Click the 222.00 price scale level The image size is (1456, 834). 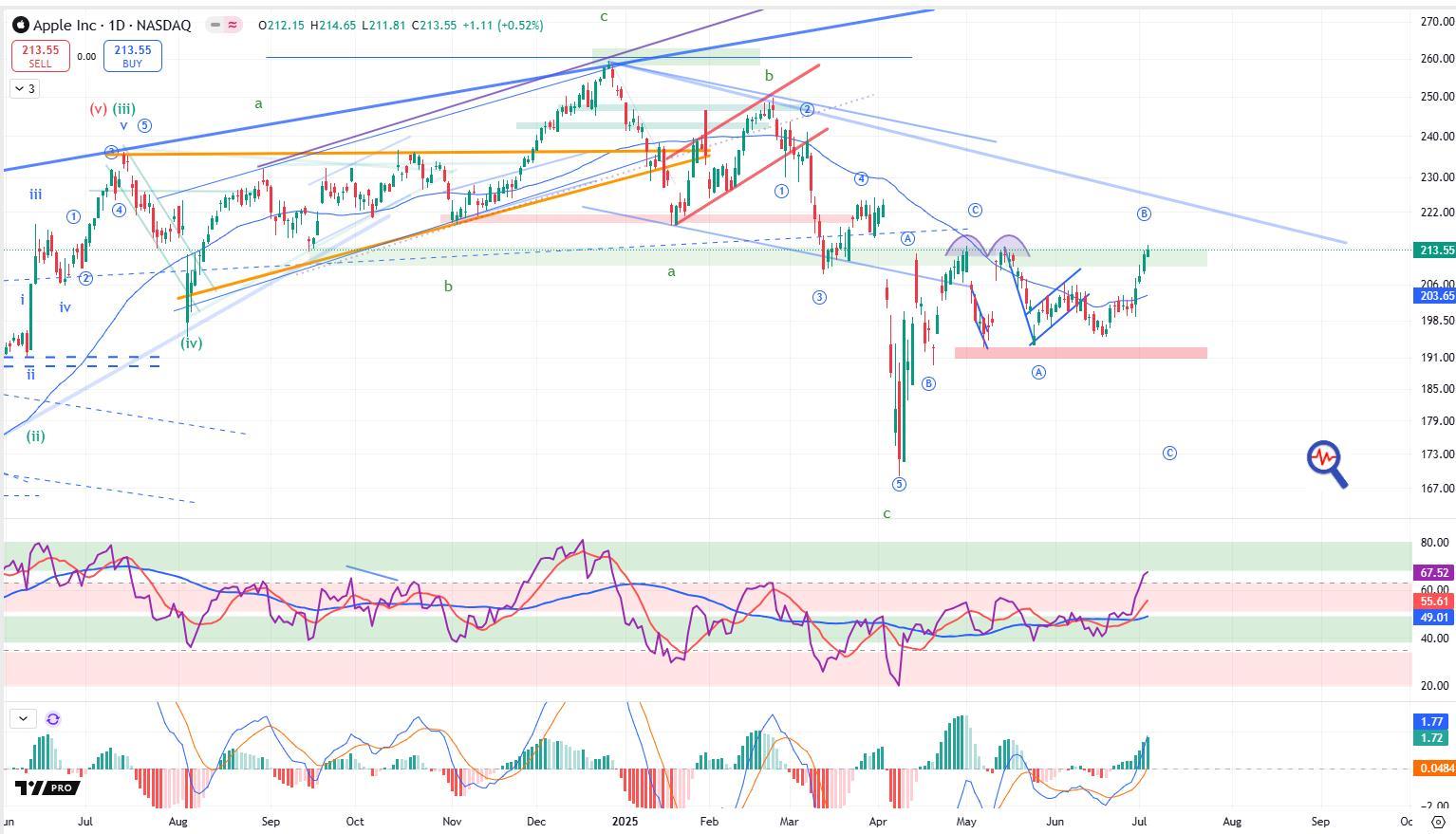(1437, 212)
